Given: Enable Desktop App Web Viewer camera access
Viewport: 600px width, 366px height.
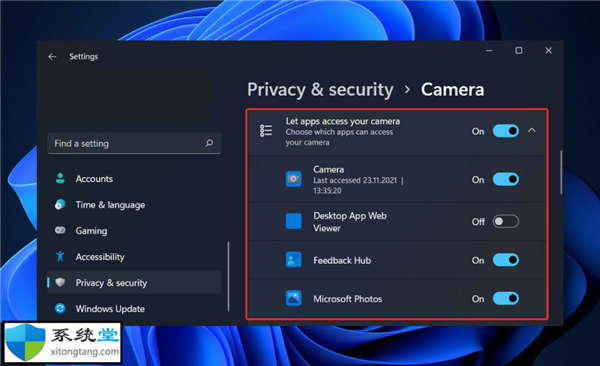Looking at the screenshot, I should pyautogui.click(x=506, y=221).
